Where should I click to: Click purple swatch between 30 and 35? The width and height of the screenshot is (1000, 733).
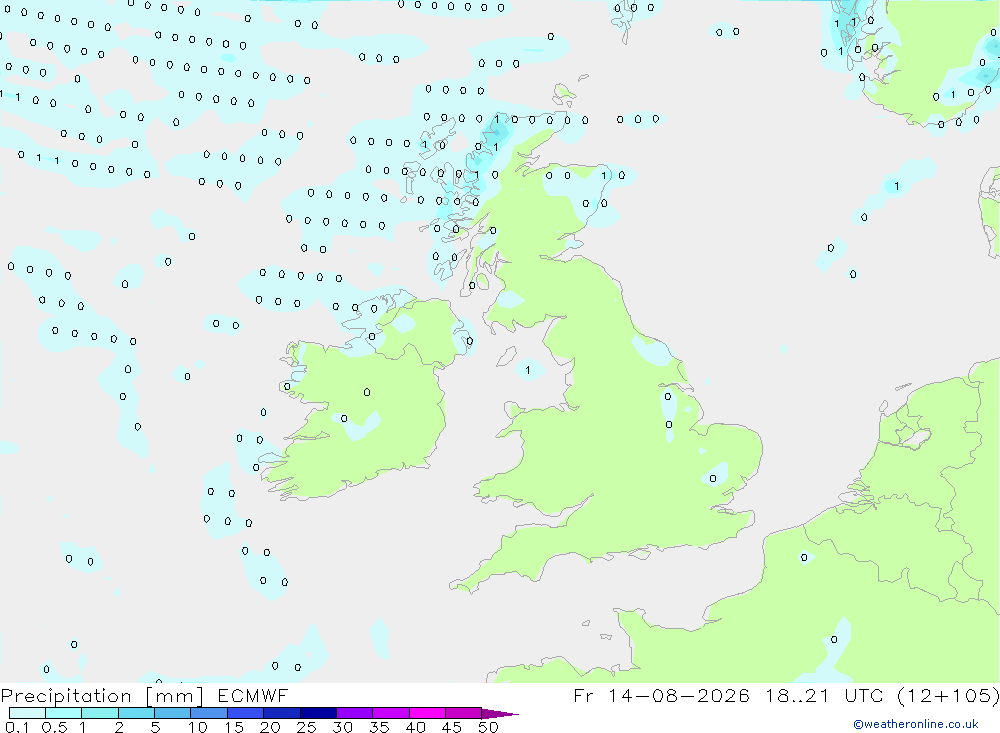point(354,713)
